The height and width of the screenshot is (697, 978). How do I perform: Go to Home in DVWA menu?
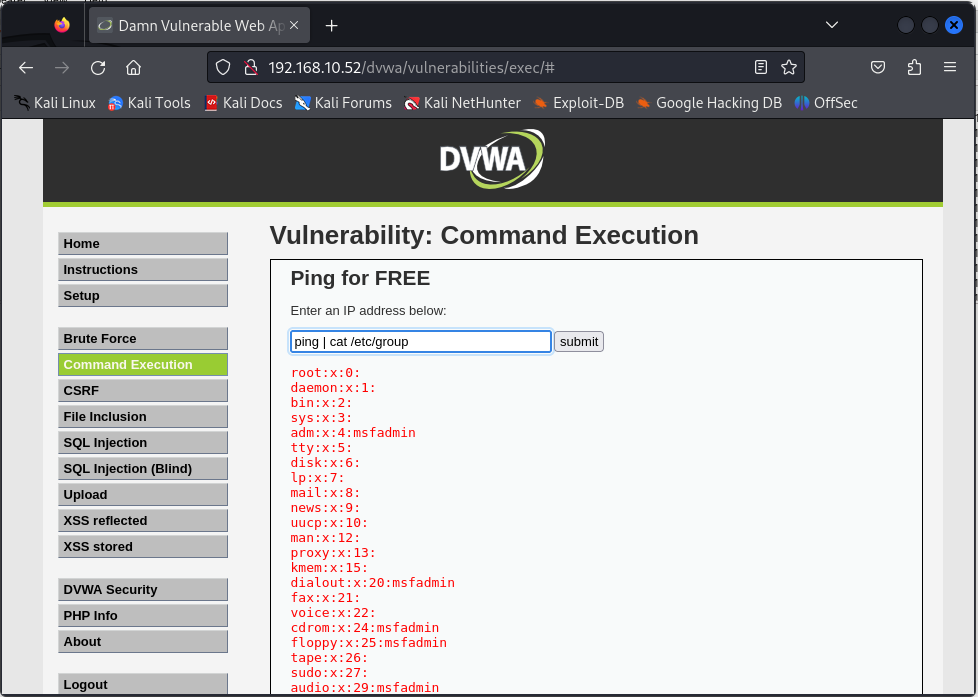143,243
